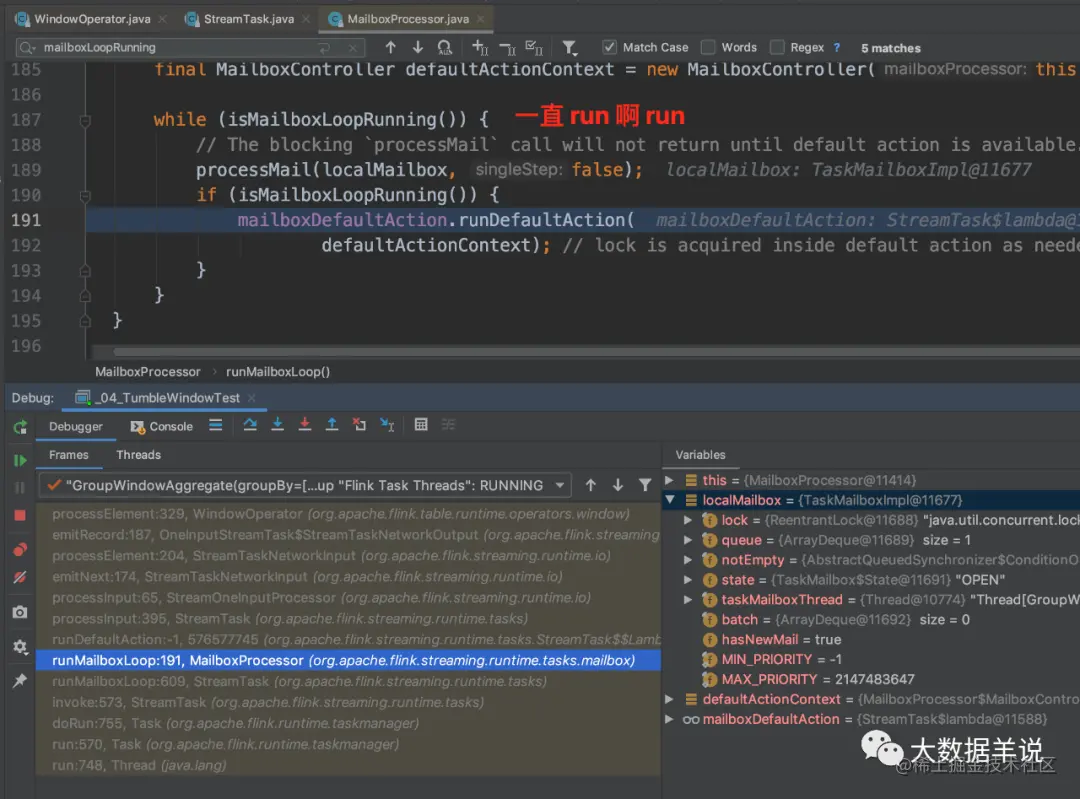Click the Evaluate Expression calculator icon

[x=421, y=425]
